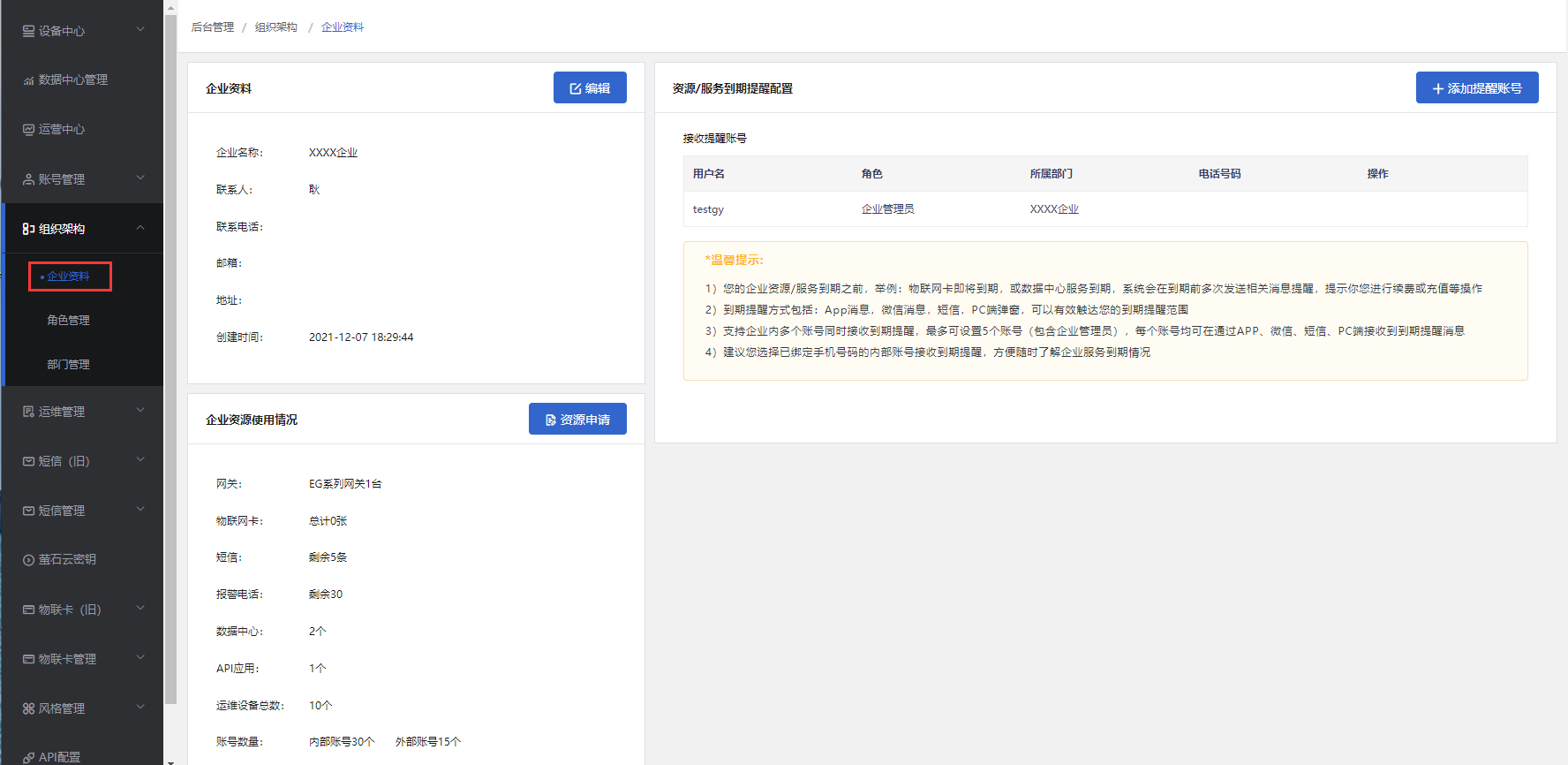
Task: Select the 数据中心 value 2个
Action: (317, 632)
